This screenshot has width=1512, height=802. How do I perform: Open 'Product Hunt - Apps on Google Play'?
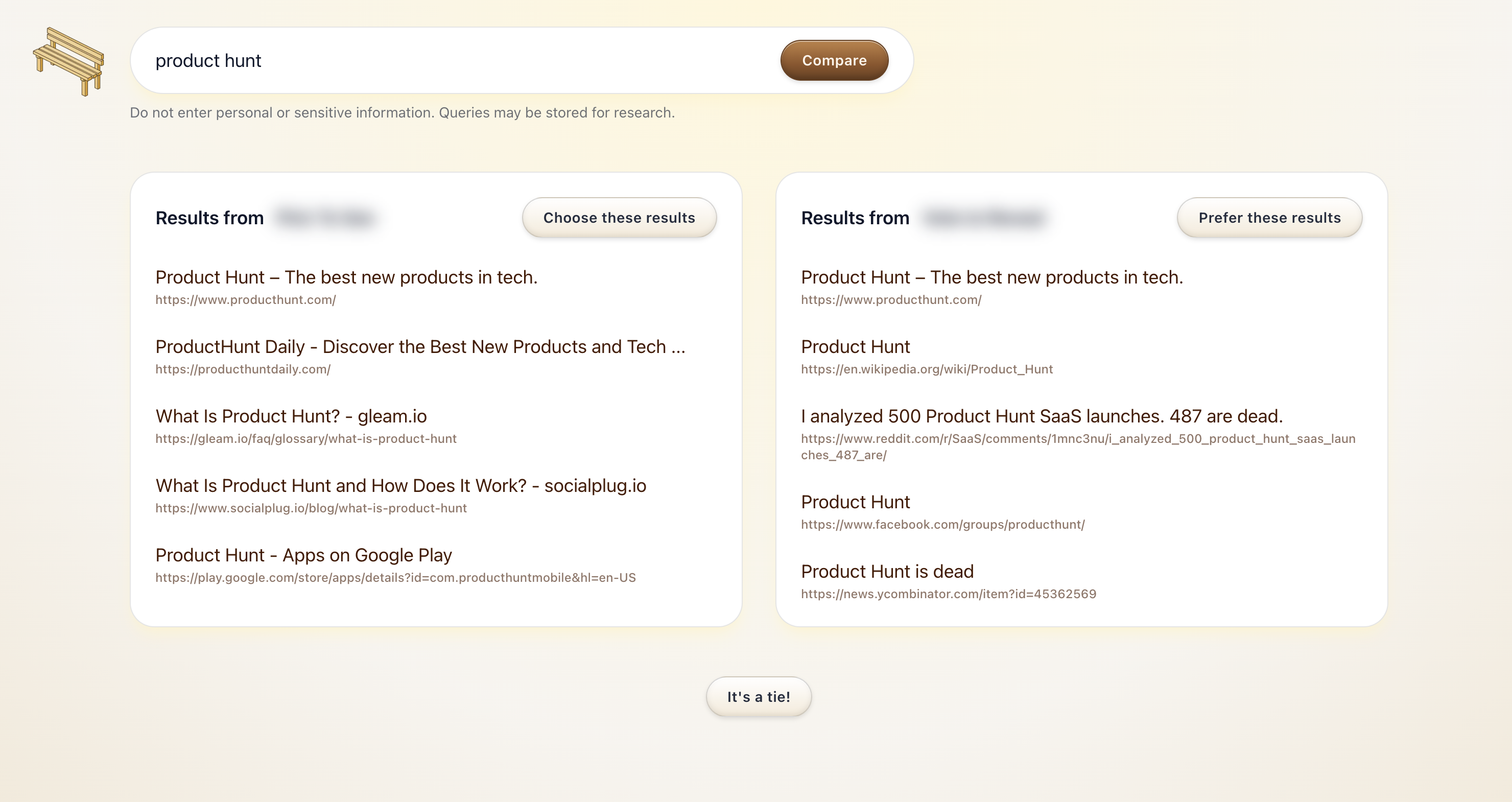click(x=304, y=555)
